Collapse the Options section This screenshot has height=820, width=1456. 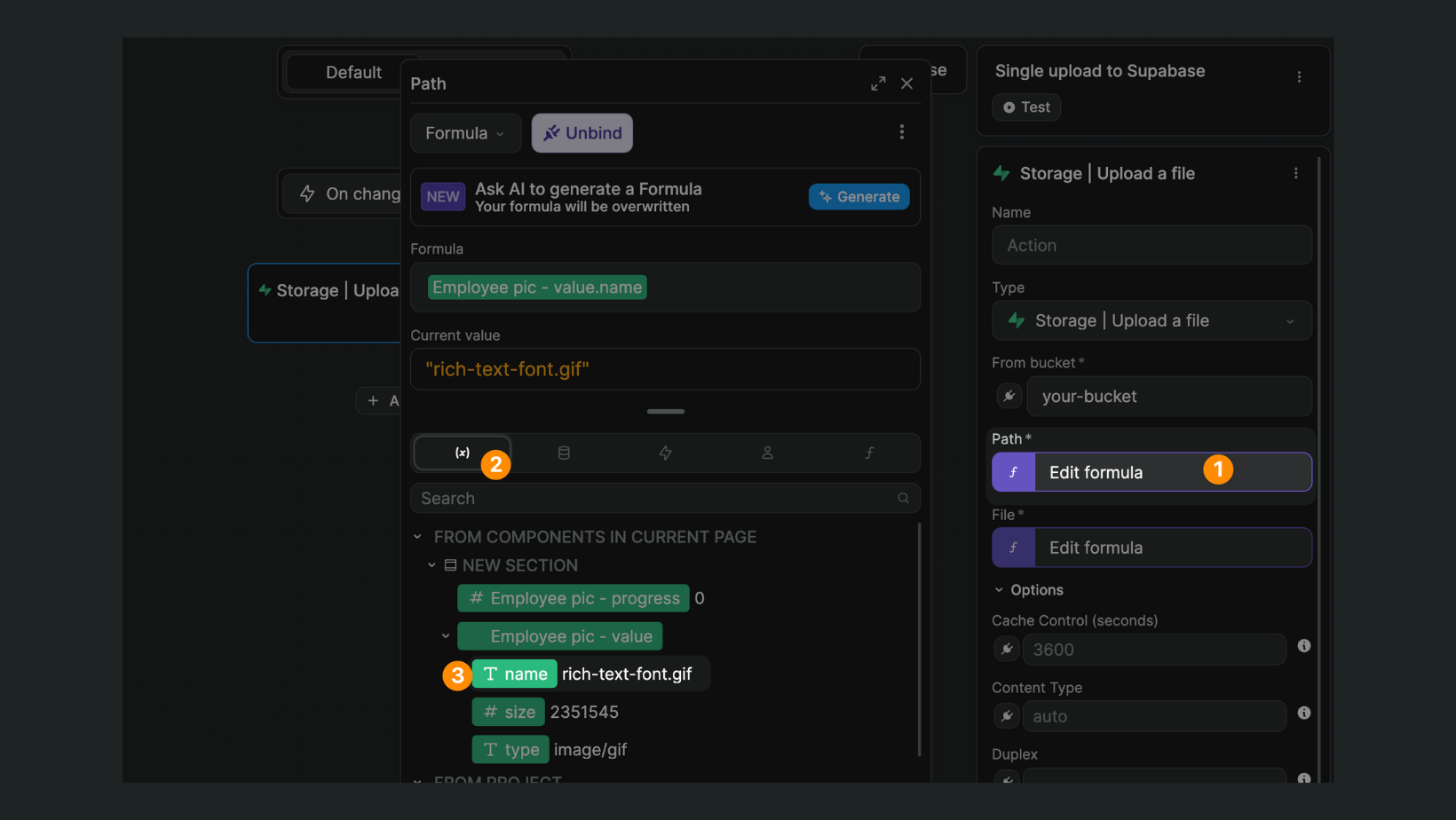click(x=999, y=590)
